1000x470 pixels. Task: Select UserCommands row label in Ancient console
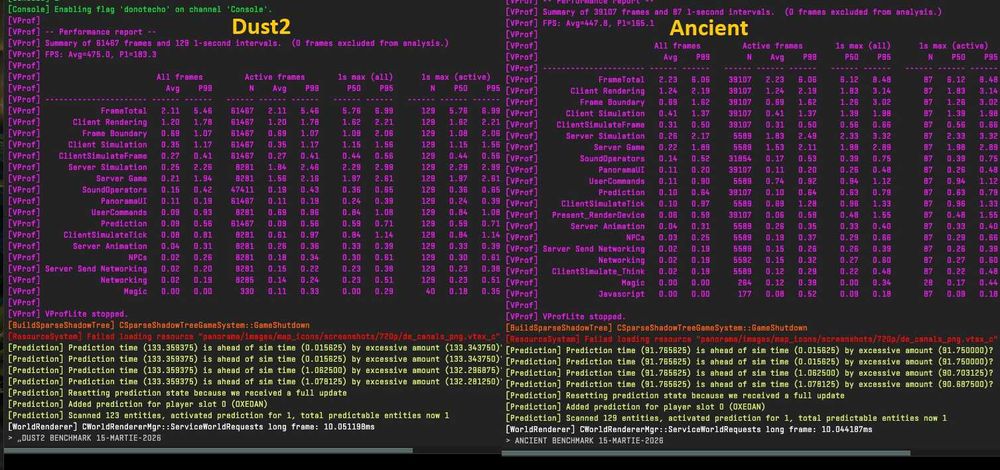(x=616, y=181)
